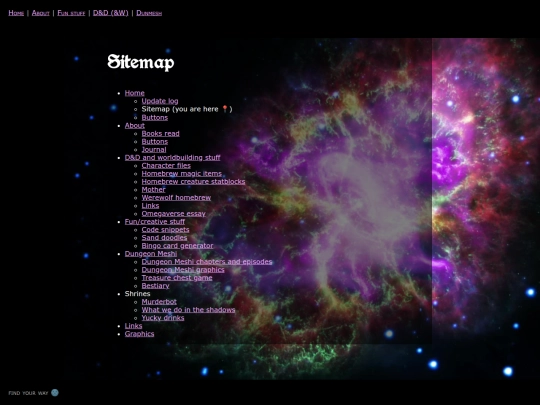Open Dunmeshi in top navigation
The image size is (540, 405).
click(x=149, y=13)
